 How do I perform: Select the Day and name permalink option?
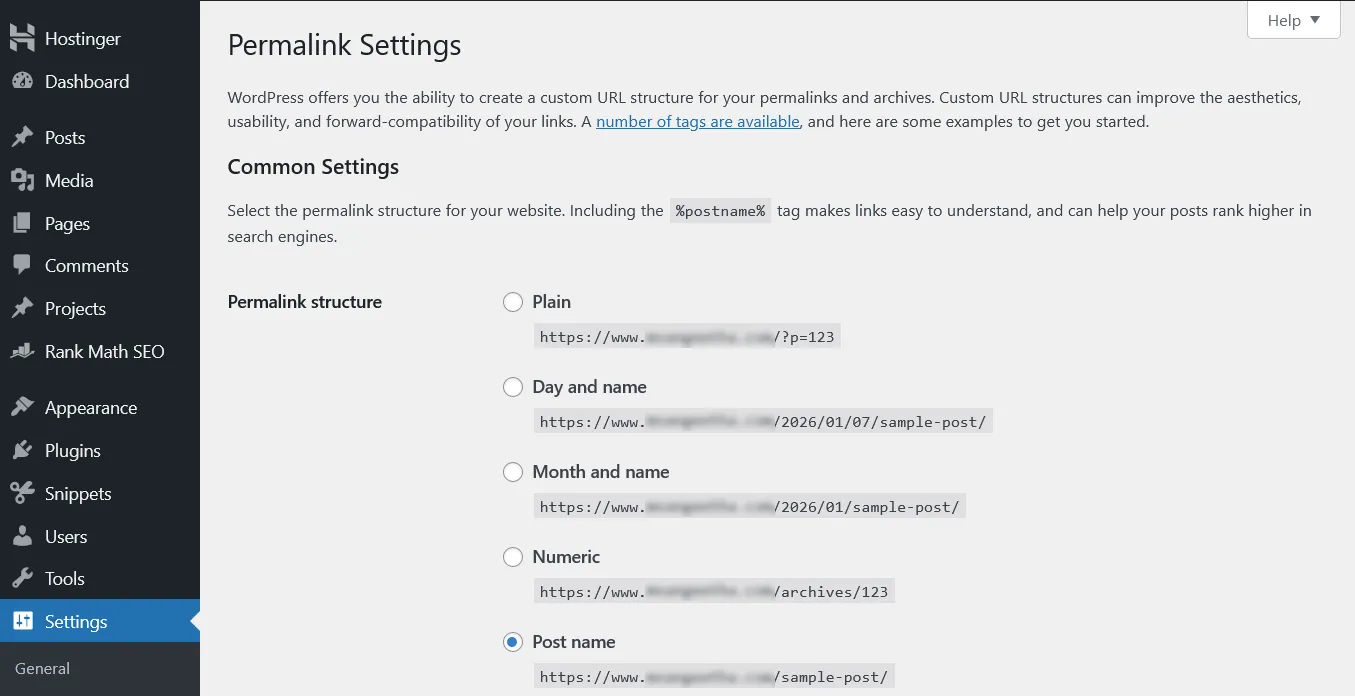point(513,387)
